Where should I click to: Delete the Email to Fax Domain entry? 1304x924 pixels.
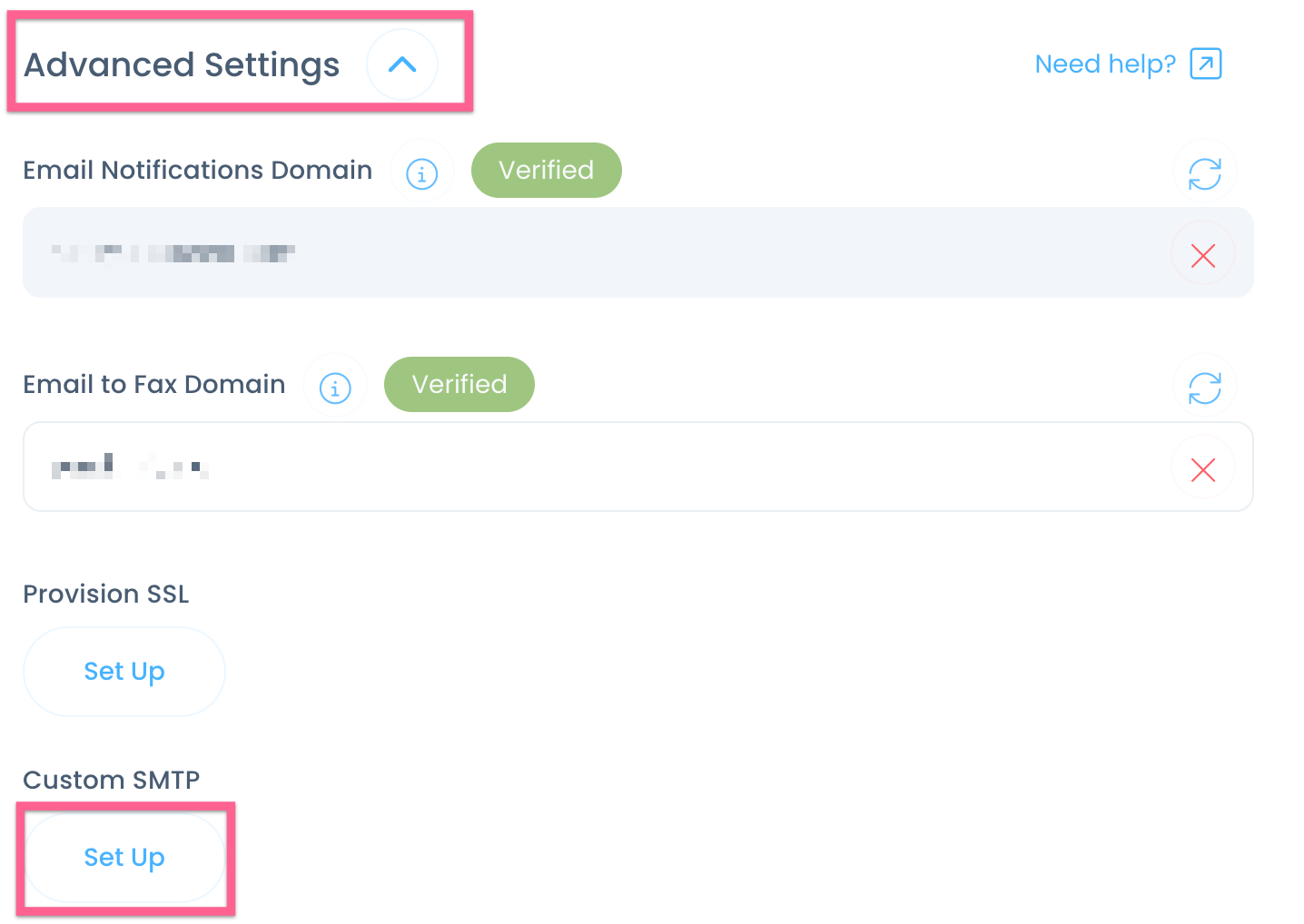(x=1203, y=469)
